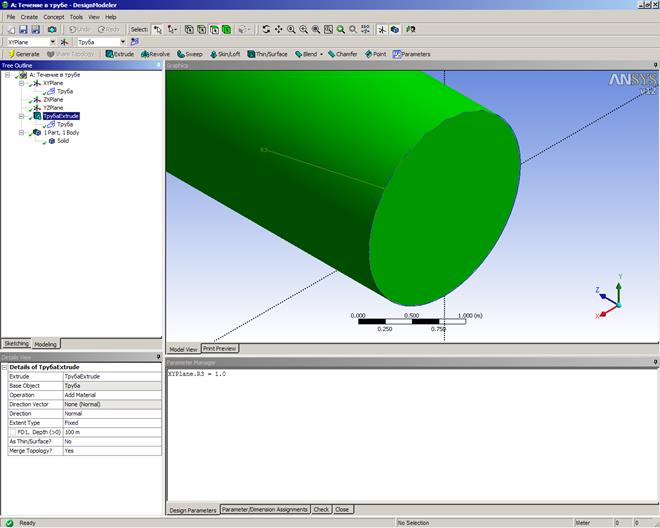Click the Thin/Surface tool
Screen dimensions: 660x528
pyautogui.click(x=270, y=54)
